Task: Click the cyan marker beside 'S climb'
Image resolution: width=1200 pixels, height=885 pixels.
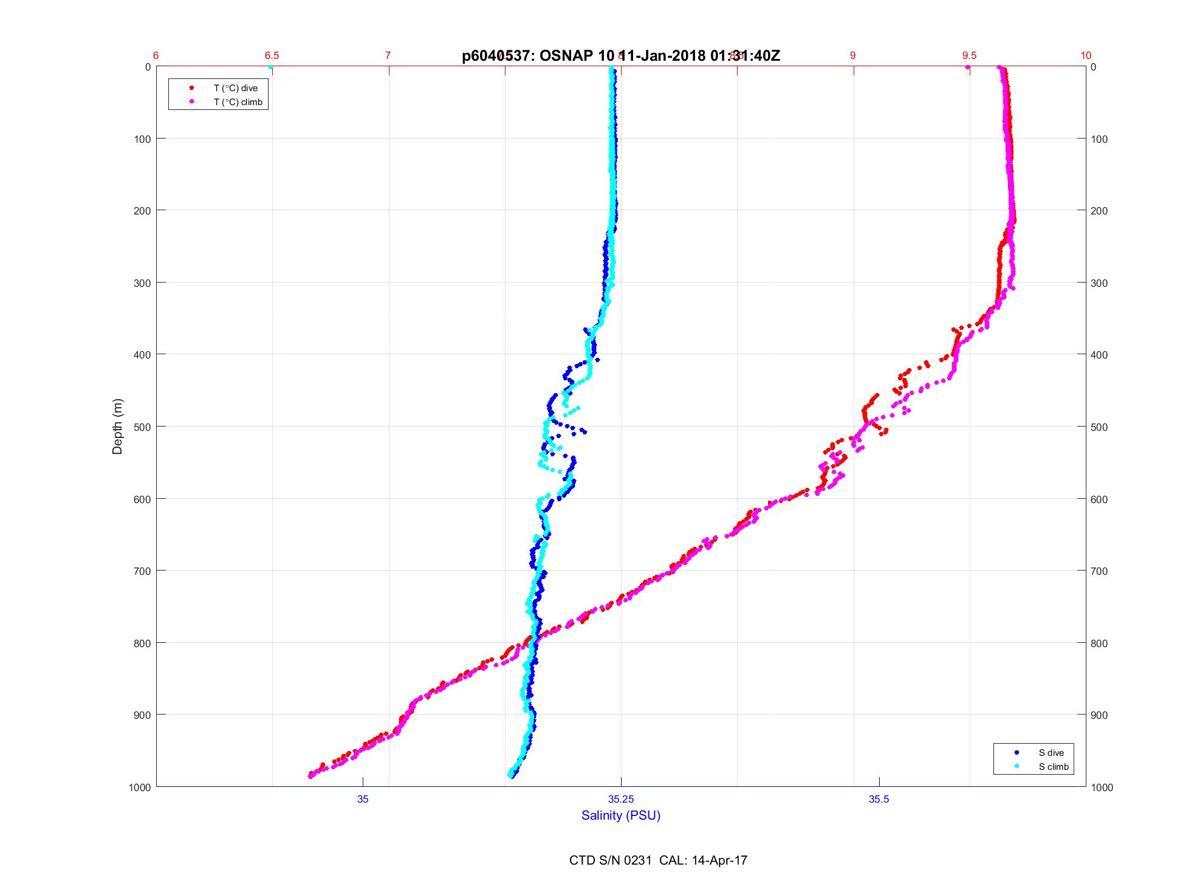Action: [x=1016, y=766]
